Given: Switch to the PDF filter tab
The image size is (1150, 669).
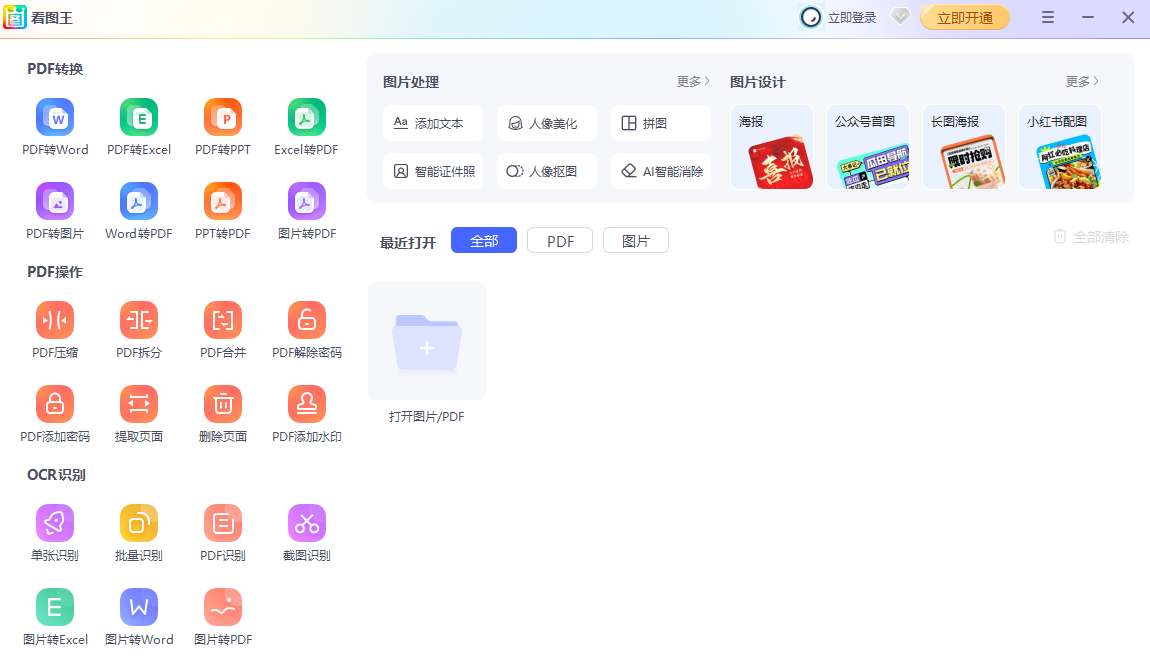Looking at the screenshot, I should (x=559, y=240).
